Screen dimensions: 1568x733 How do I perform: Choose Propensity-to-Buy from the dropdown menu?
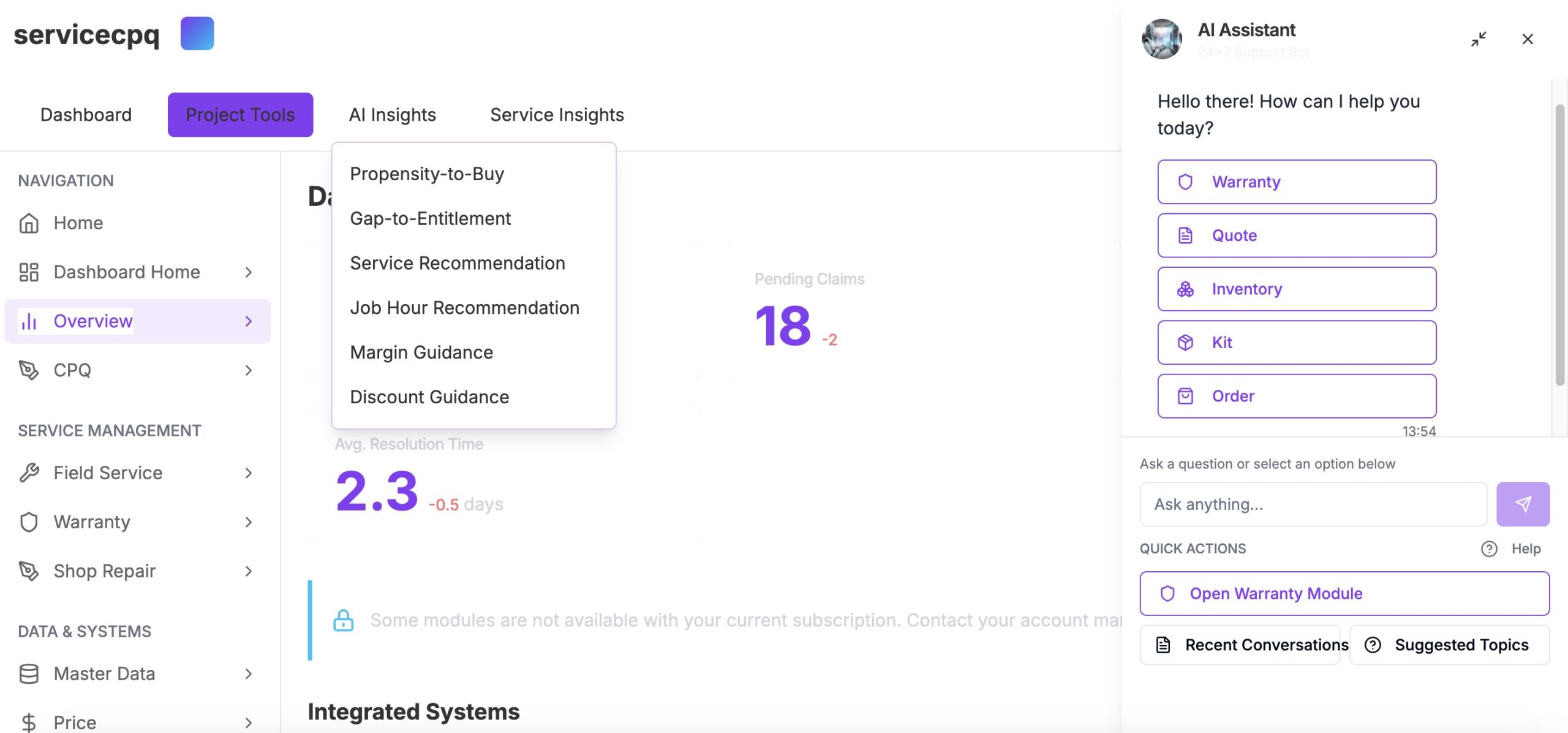click(473, 174)
